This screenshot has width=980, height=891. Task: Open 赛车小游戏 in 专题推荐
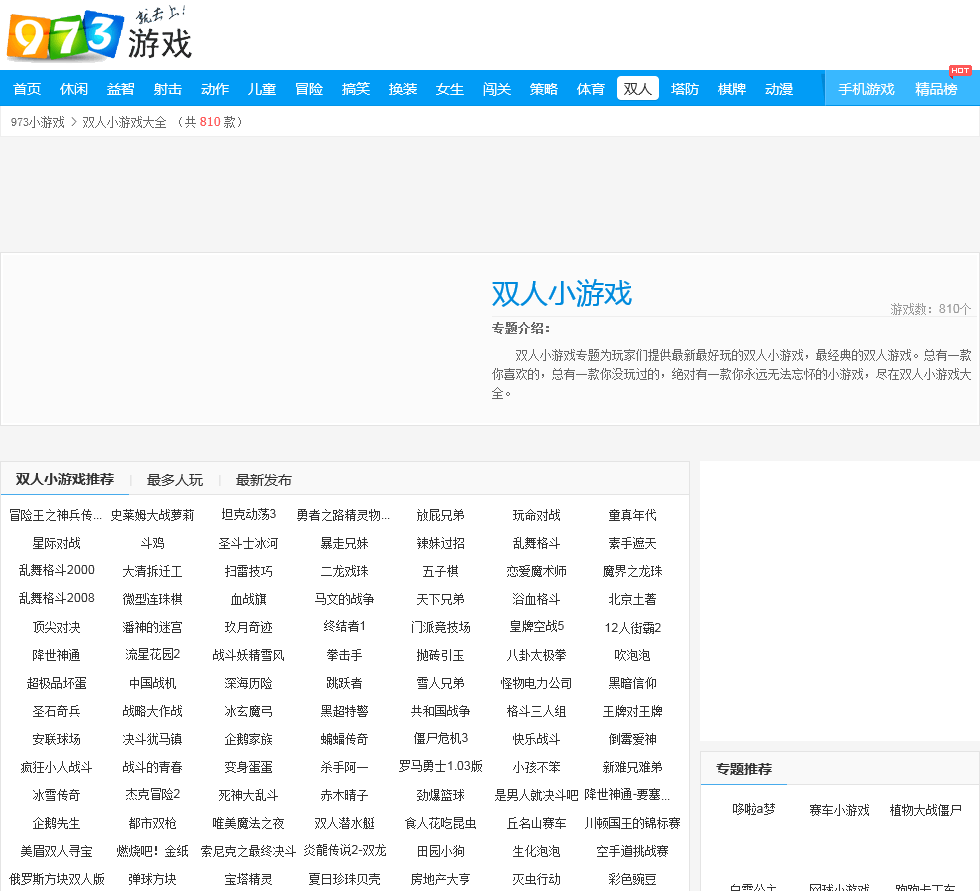pos(839,810)
